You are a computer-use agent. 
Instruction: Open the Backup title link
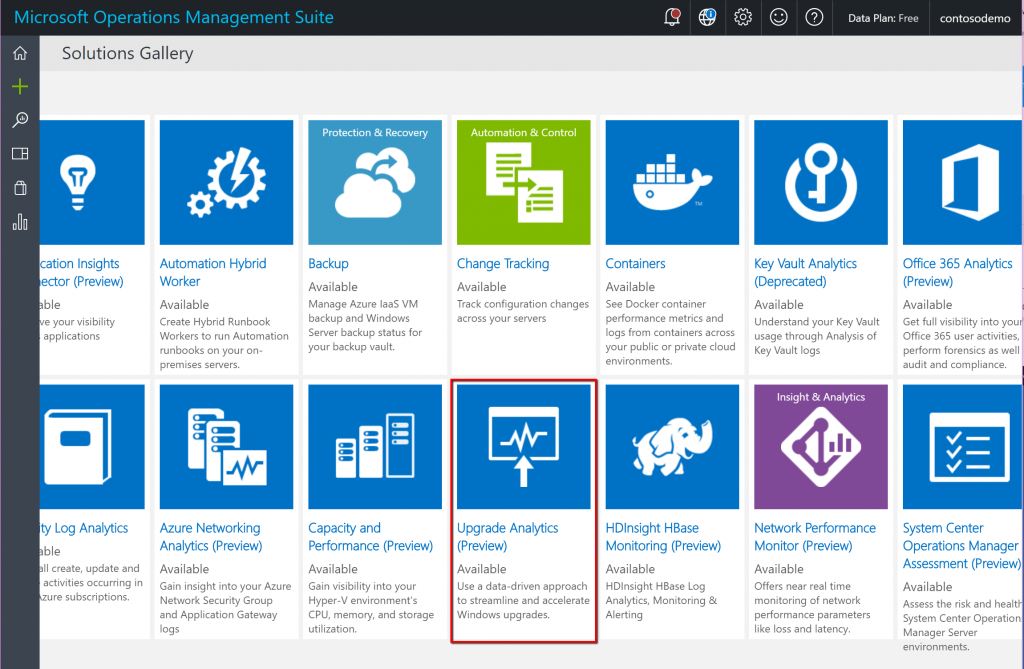(x=328, y=263)
